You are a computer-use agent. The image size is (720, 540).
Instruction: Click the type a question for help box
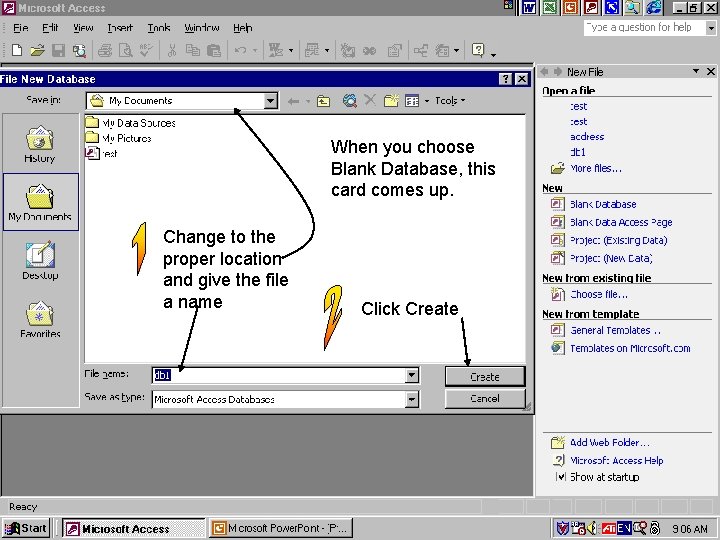pos(644,28)
